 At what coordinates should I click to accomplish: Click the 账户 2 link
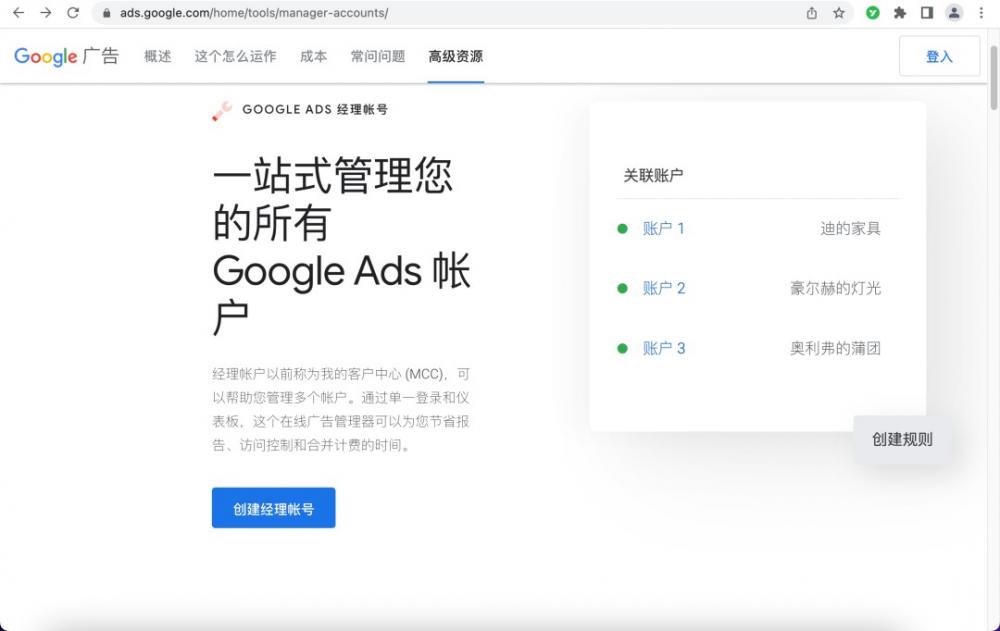(663, 288)
